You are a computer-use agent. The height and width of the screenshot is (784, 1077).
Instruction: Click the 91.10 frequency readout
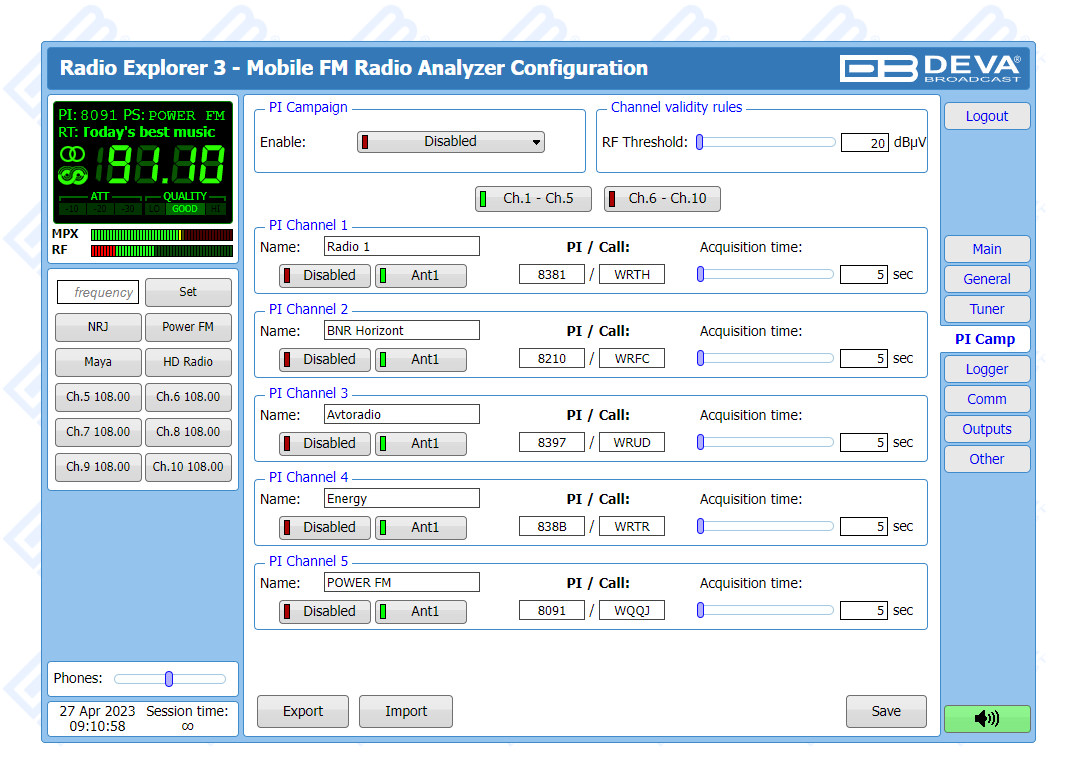166,165
